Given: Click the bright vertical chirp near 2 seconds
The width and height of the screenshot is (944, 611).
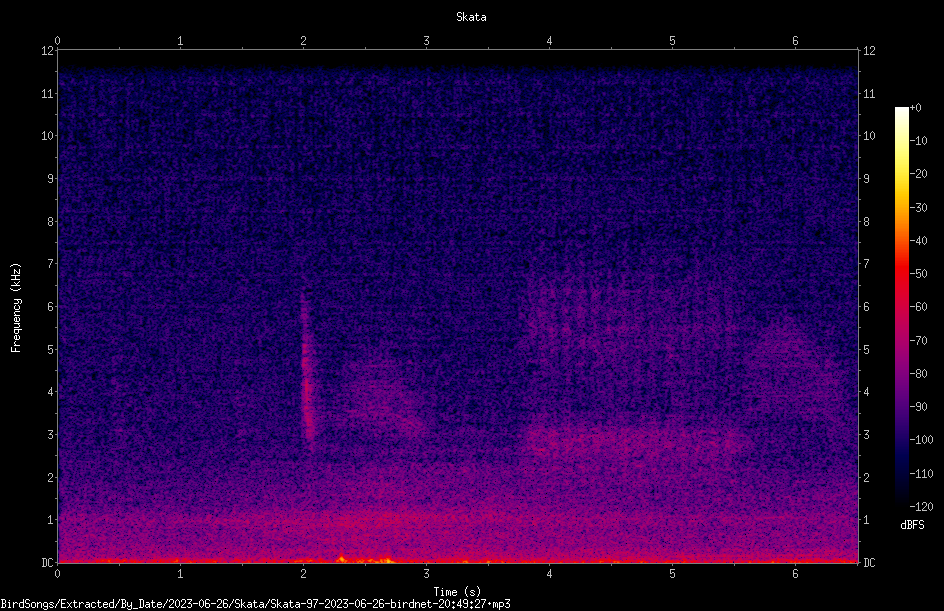Looking at the screenshot, I should click(307, 370).
